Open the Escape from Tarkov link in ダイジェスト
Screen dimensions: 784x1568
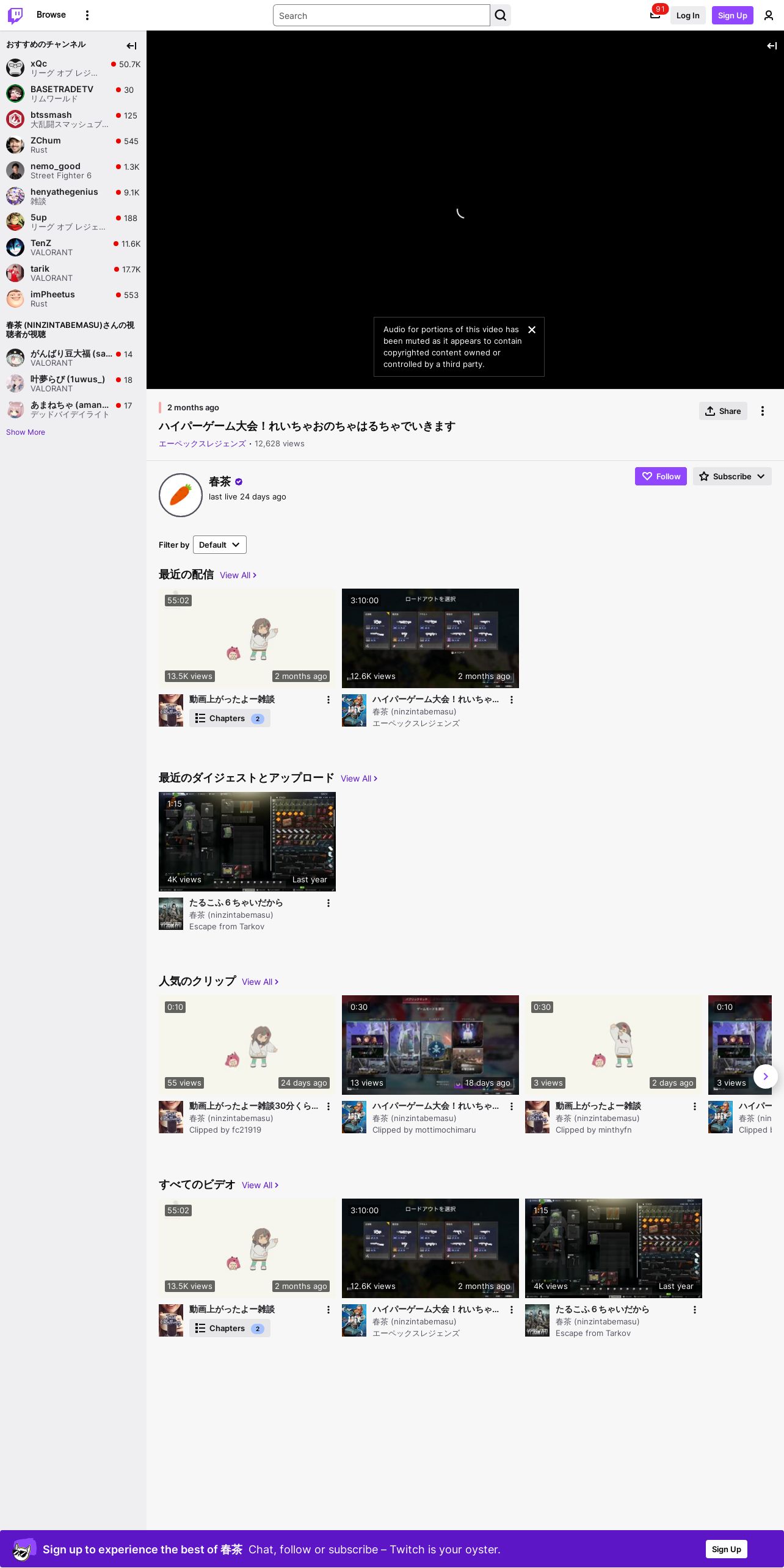[x=227, y=927]
